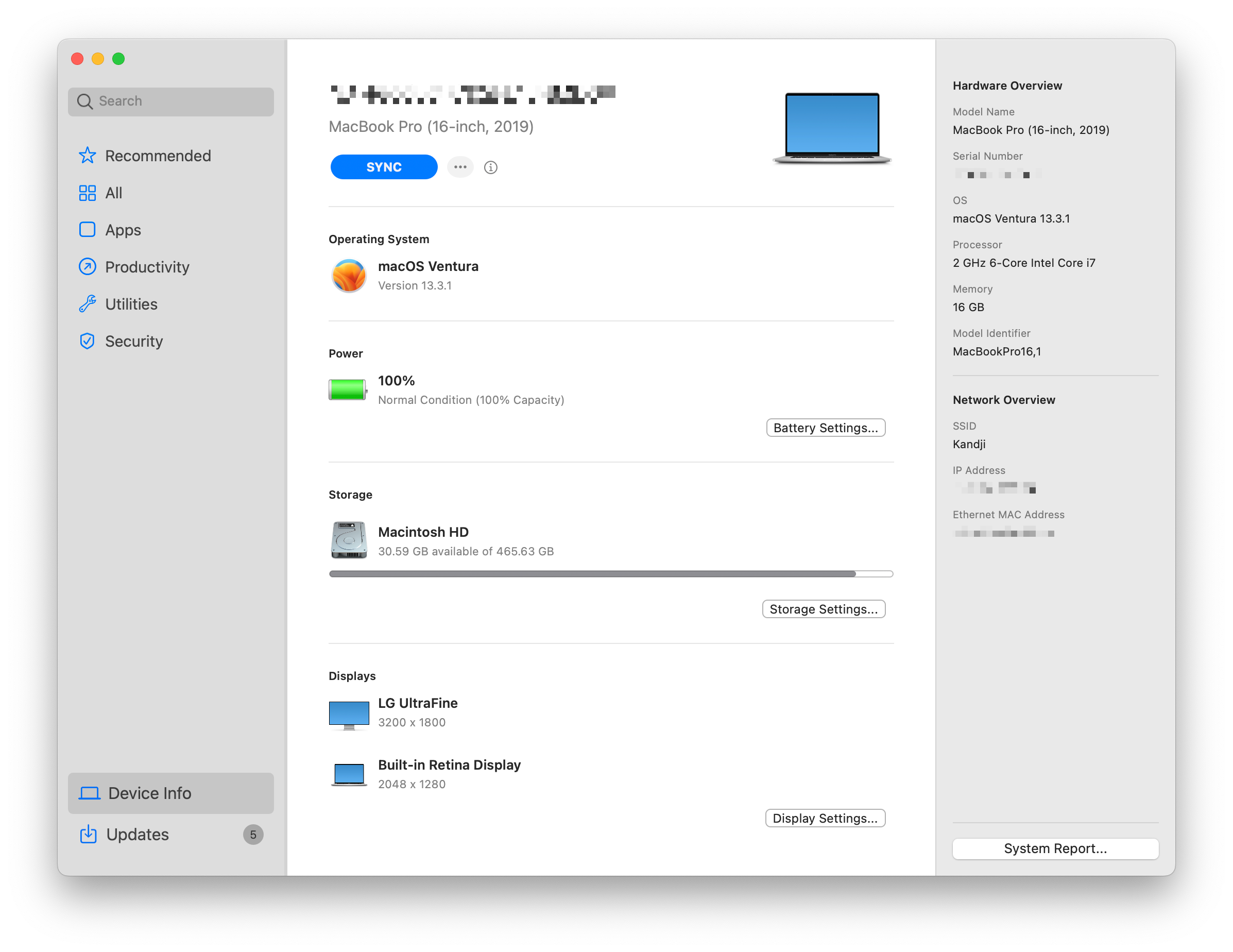The height and width of the screenshot is (952, 1233).
Task: Select the Utilities wrench icon
Action: 87,304
